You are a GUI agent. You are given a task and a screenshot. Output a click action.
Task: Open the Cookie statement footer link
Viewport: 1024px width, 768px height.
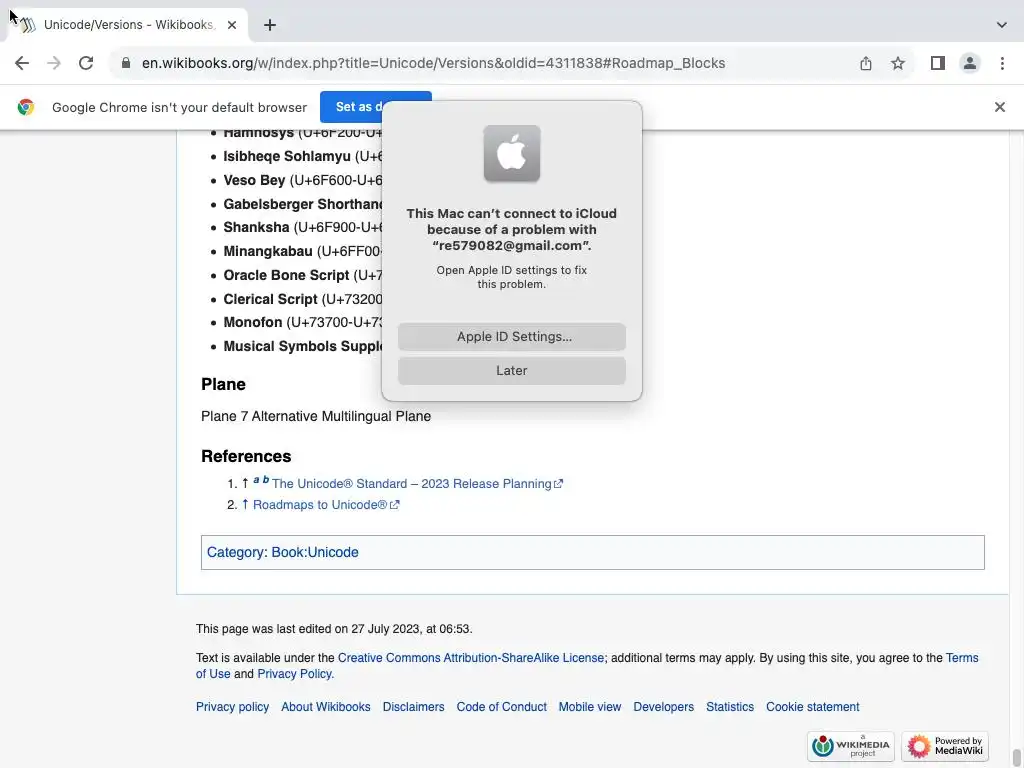point(812,707)
